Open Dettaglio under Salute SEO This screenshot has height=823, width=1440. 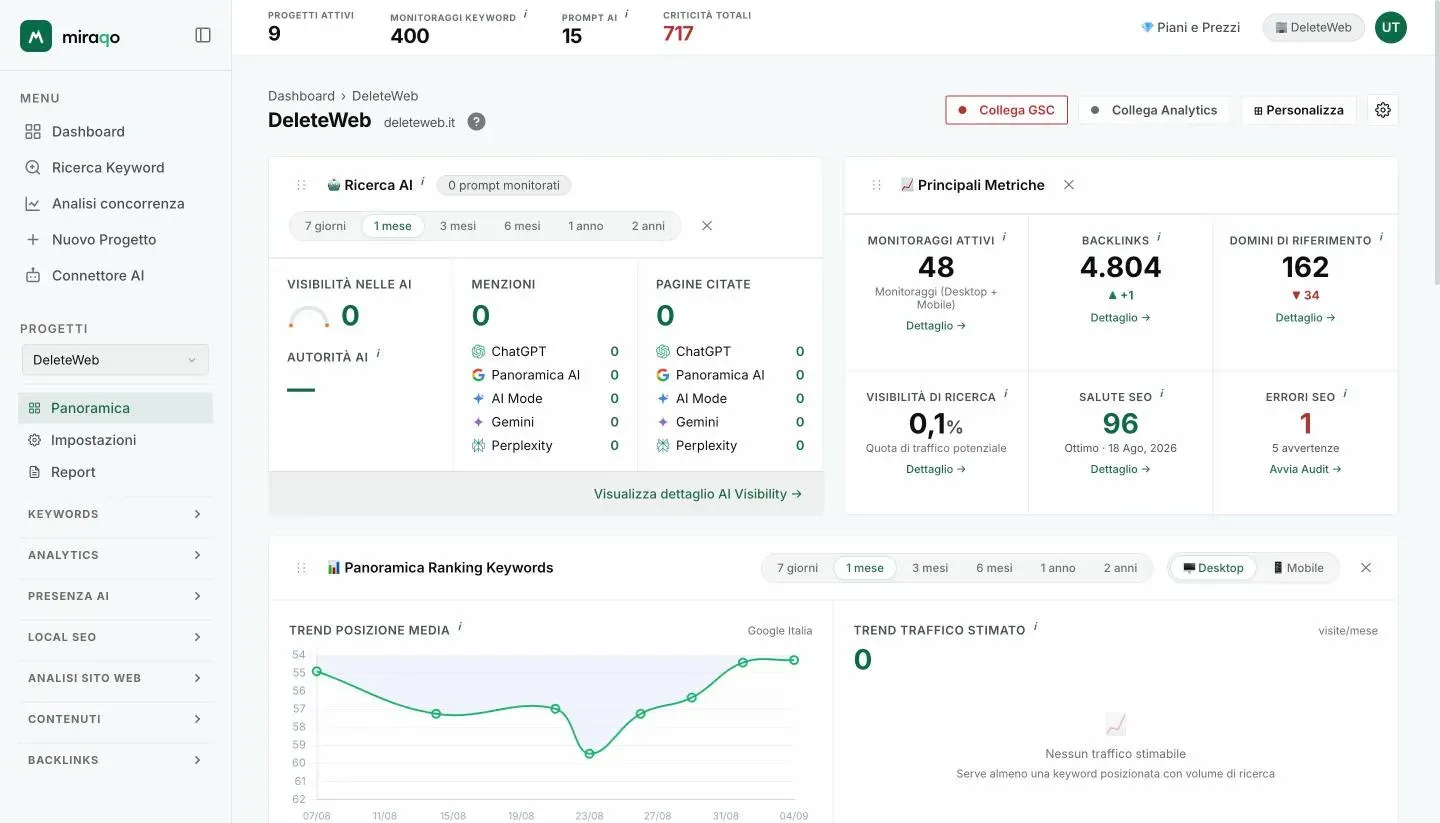pyautogui.click(x=1120, y=469)
